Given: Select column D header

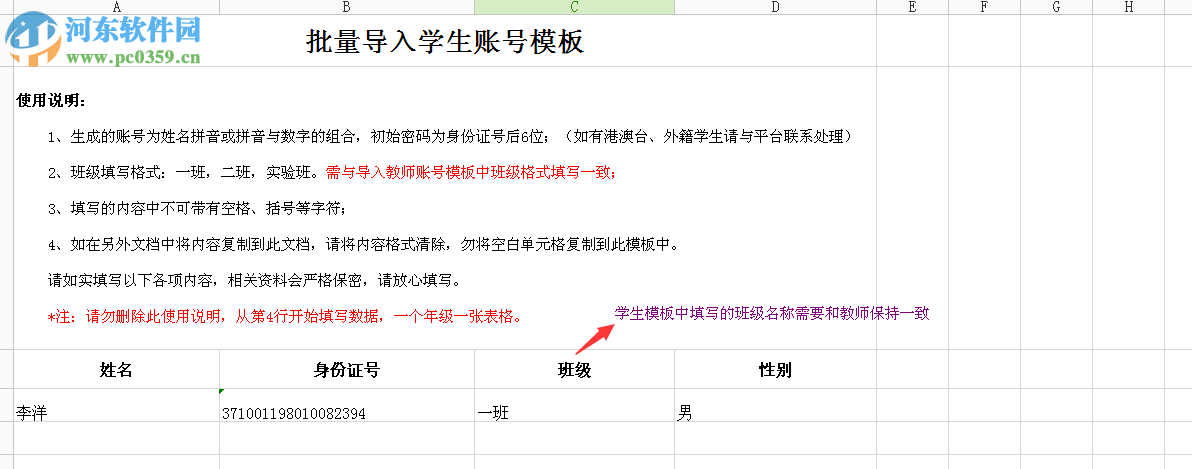Looking at the screenshot, I should [x=775, y=7].
